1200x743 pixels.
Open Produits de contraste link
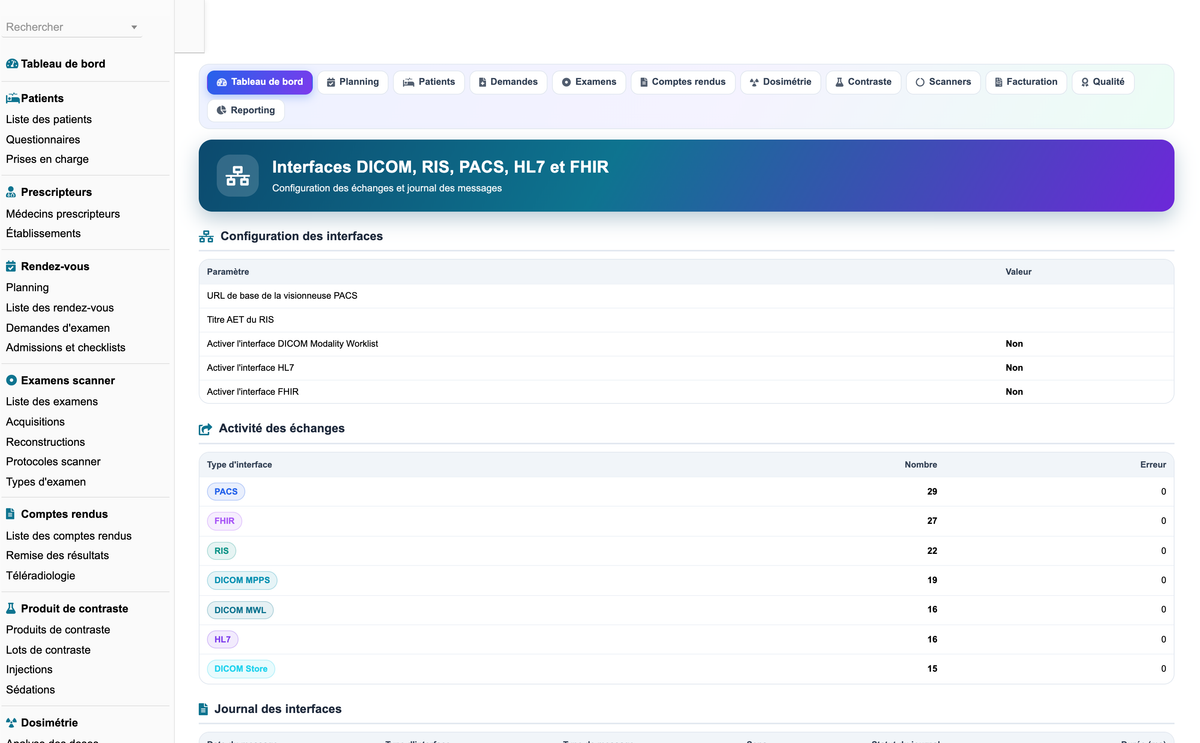click(58, 630)
